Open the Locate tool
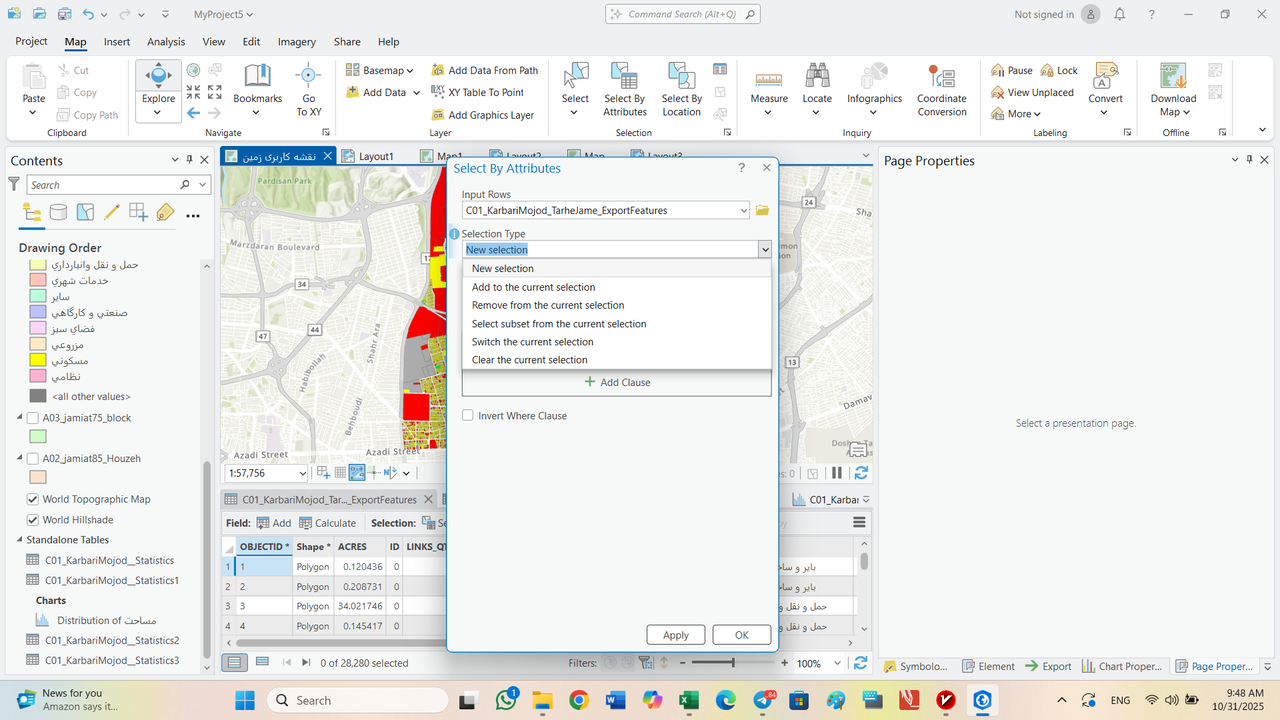The image size is (1280, 720). [x=817, y=90]
